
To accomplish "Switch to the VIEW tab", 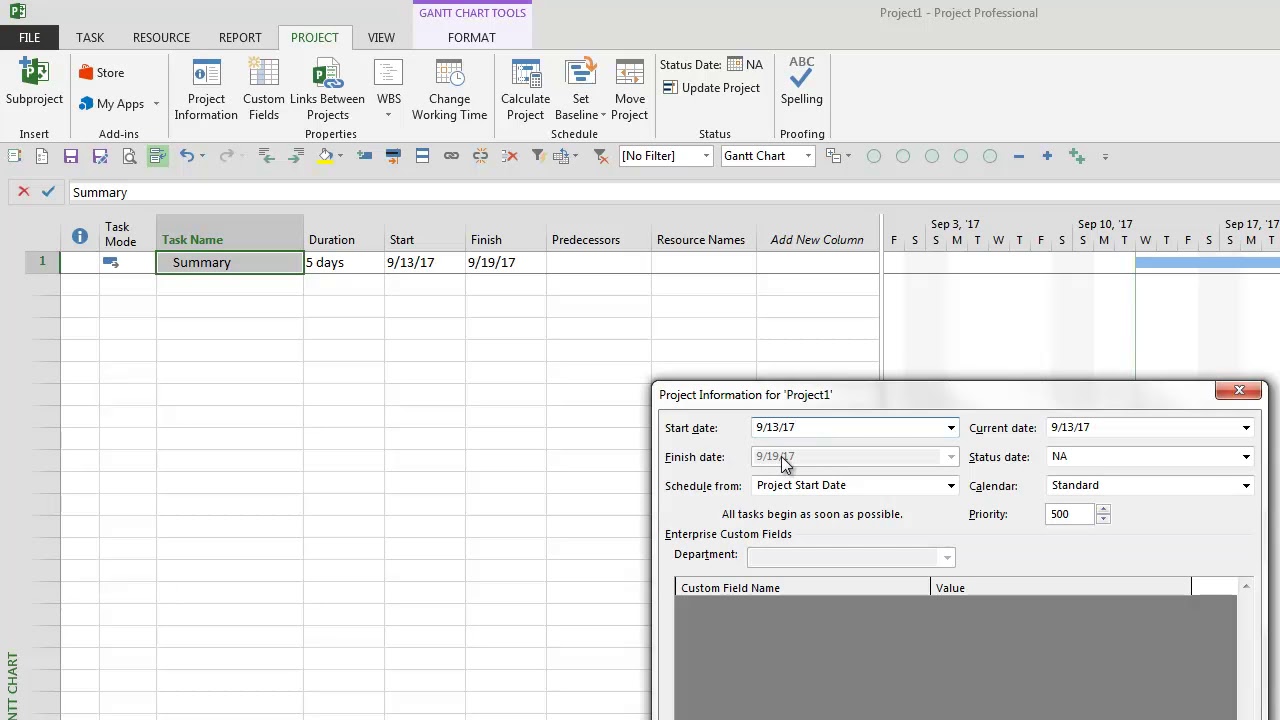I will point(381,38).
